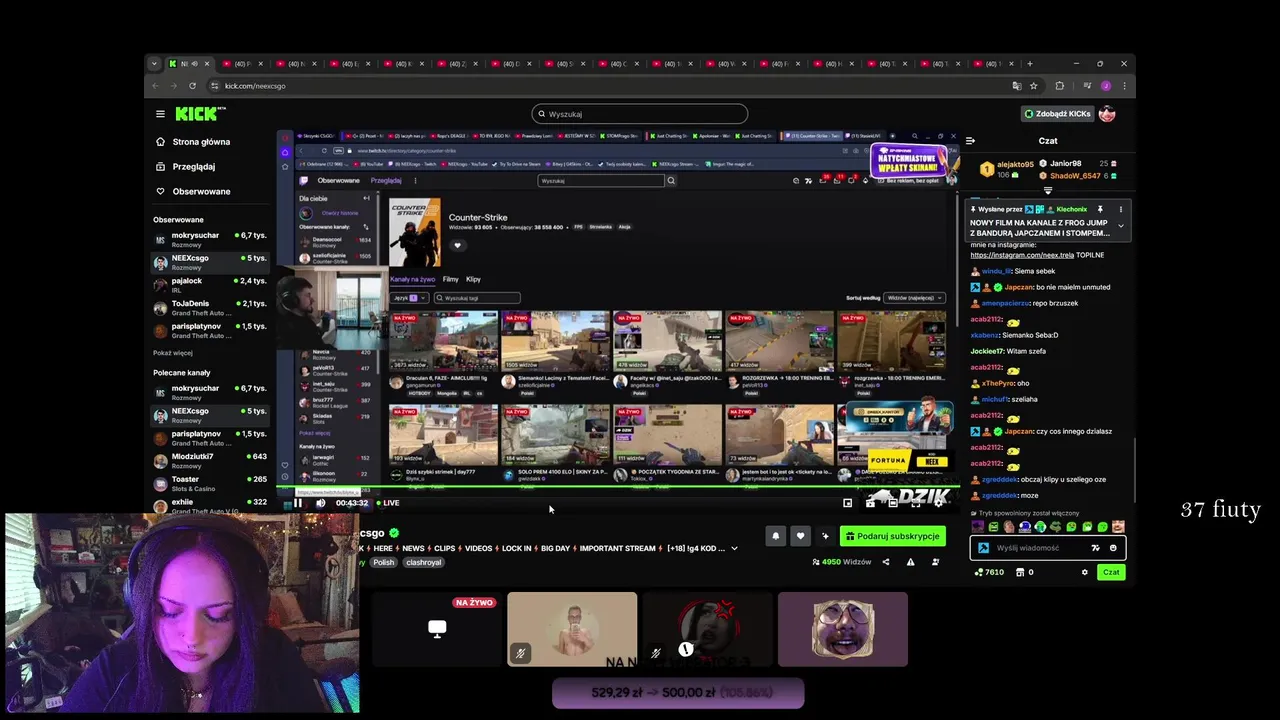The height and width of the screenshot is (720, 1280).
Task: Open the Kick hamburger sidebar menu
Action: 160,114
